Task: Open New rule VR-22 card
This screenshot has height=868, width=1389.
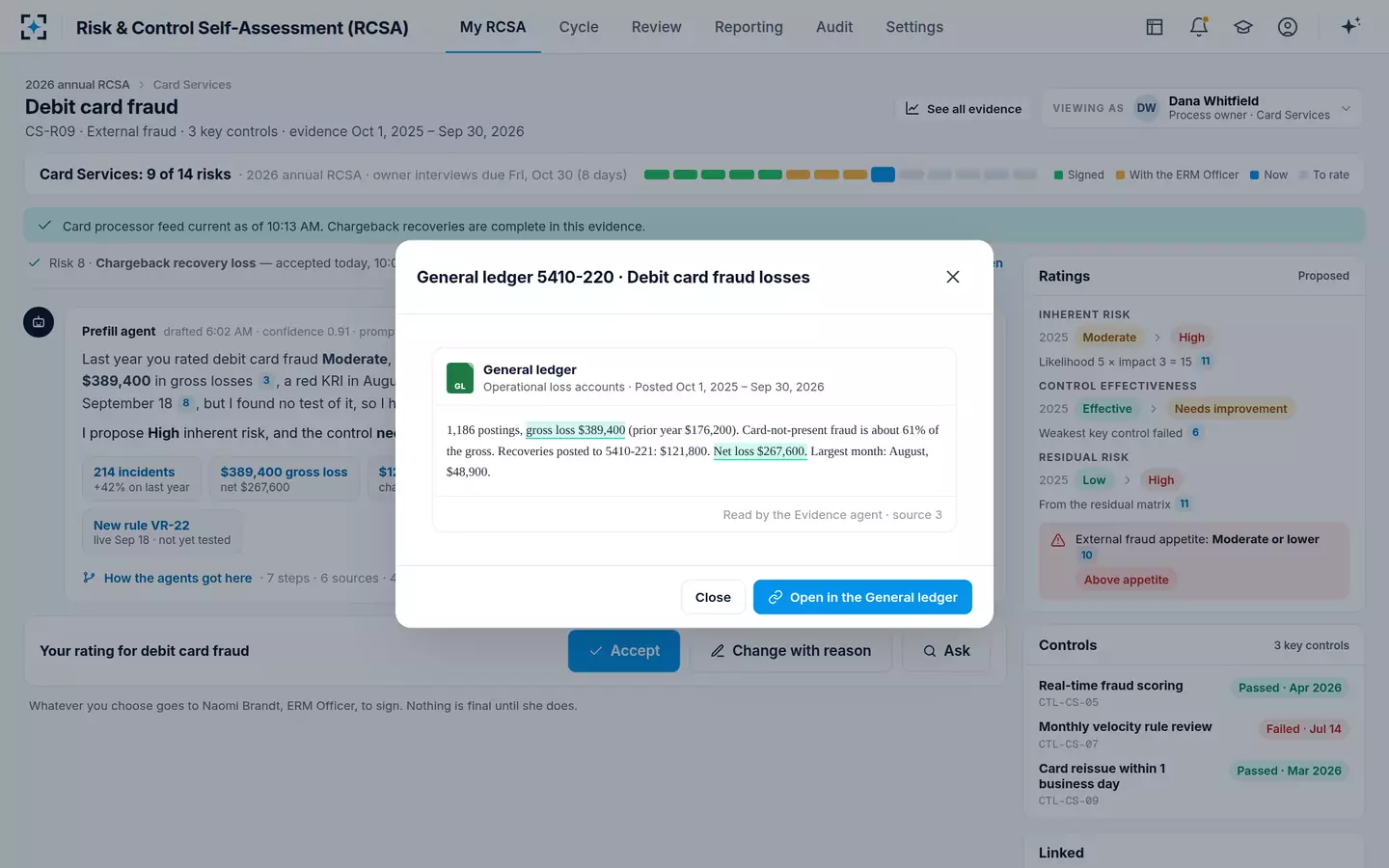Action: point(162,531)
